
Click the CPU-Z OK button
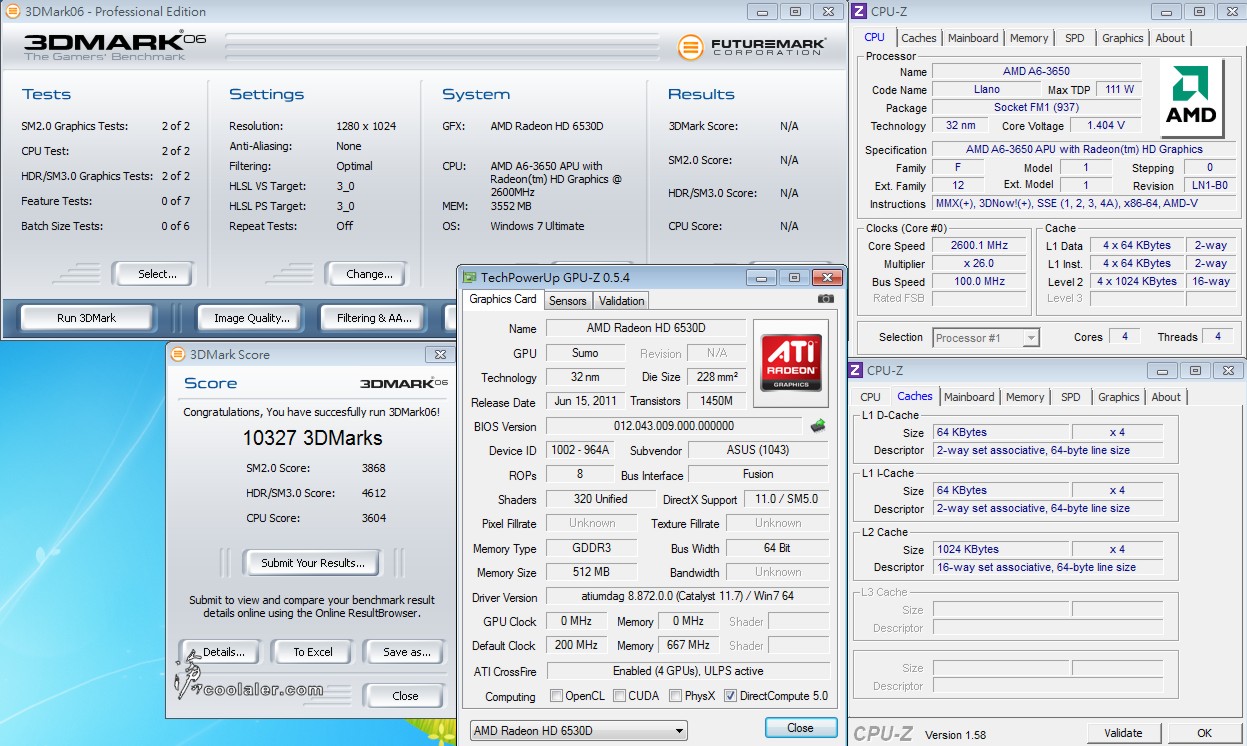1205,733
